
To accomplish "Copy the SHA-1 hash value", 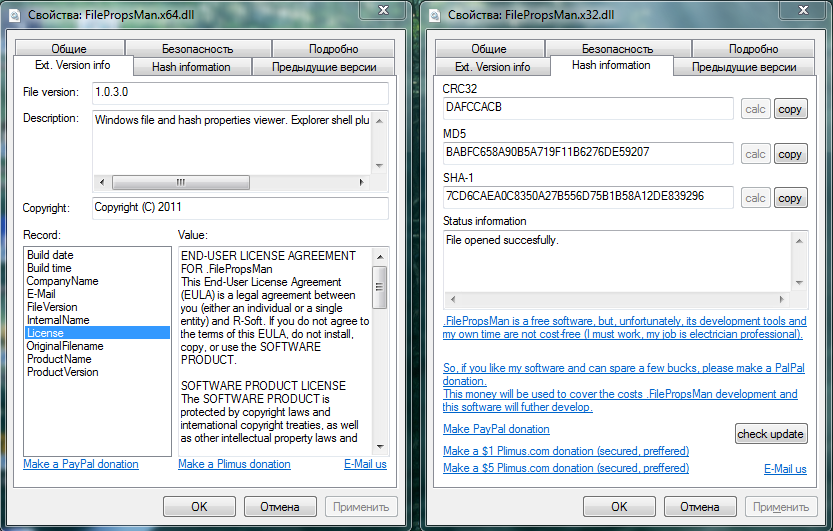I will click(x=790, y=198).
